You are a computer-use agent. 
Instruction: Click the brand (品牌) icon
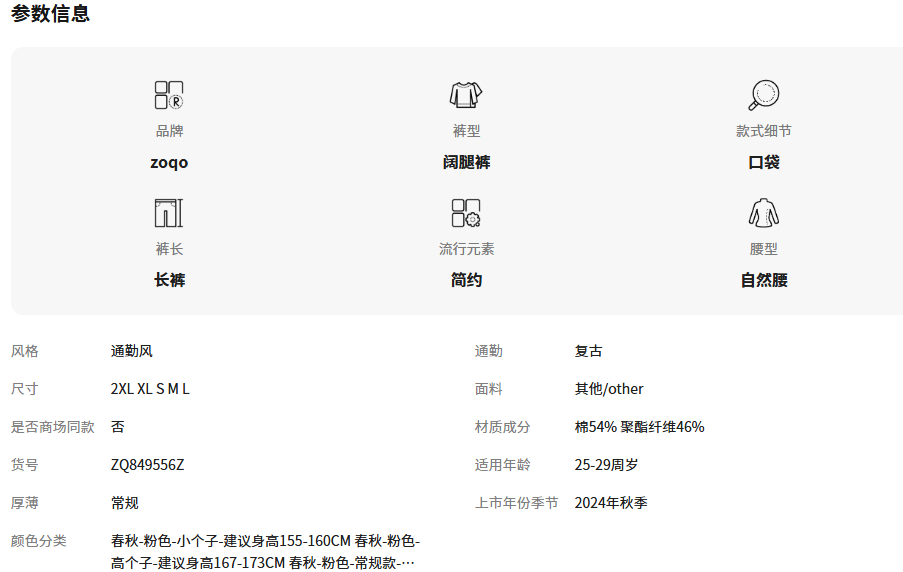point(169,95)
